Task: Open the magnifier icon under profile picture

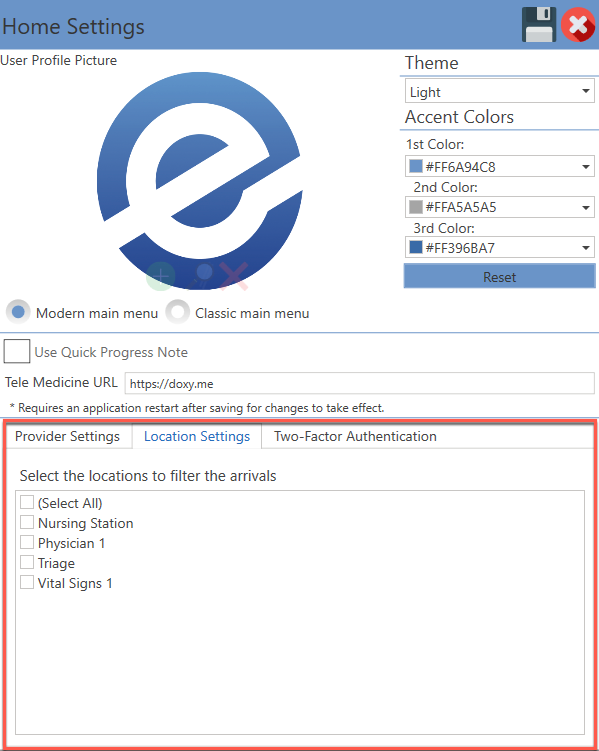Action: [202, 276]
